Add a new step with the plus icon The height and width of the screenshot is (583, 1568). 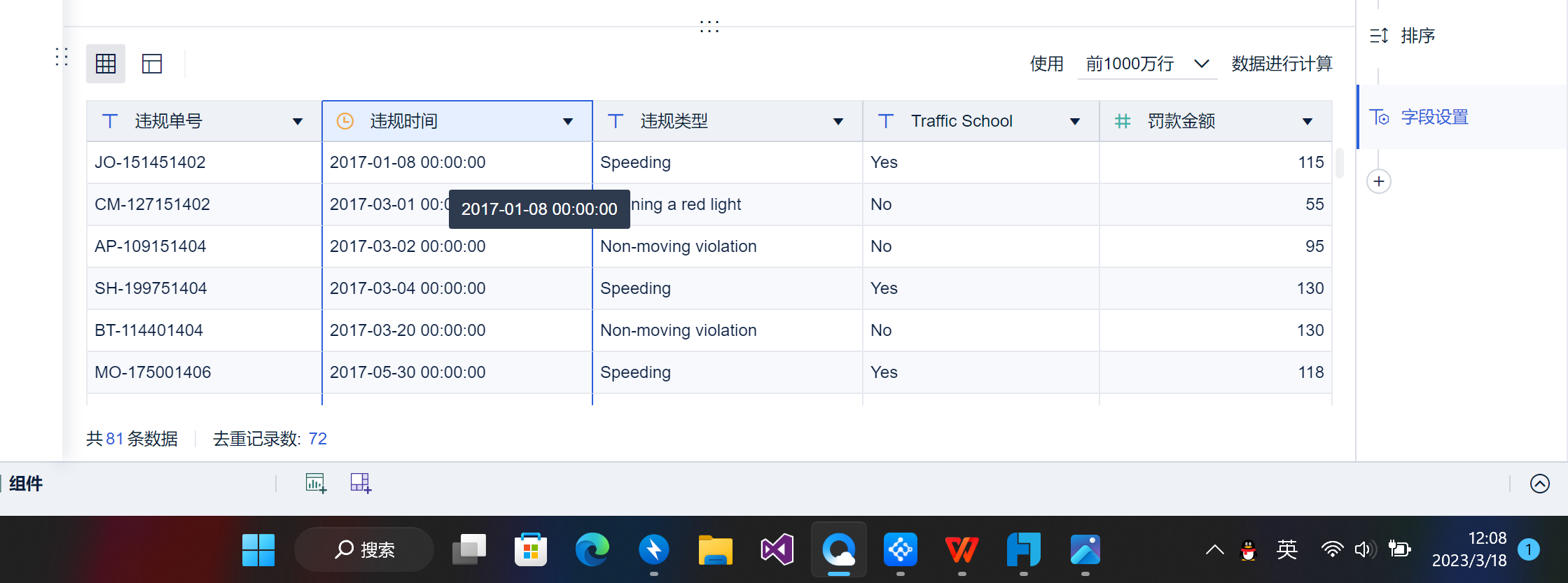point(1379,182)
